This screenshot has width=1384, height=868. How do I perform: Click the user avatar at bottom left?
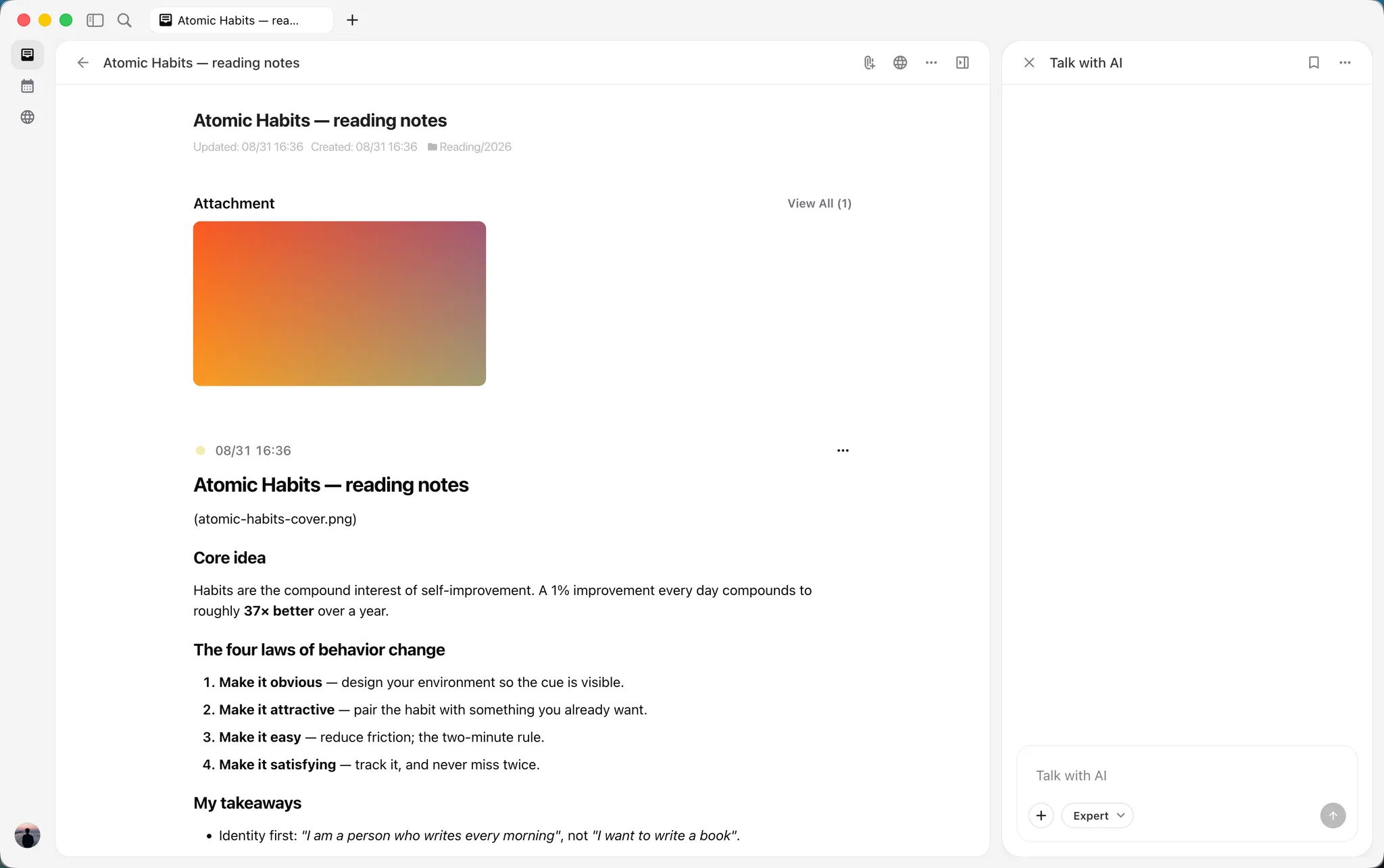27,835
